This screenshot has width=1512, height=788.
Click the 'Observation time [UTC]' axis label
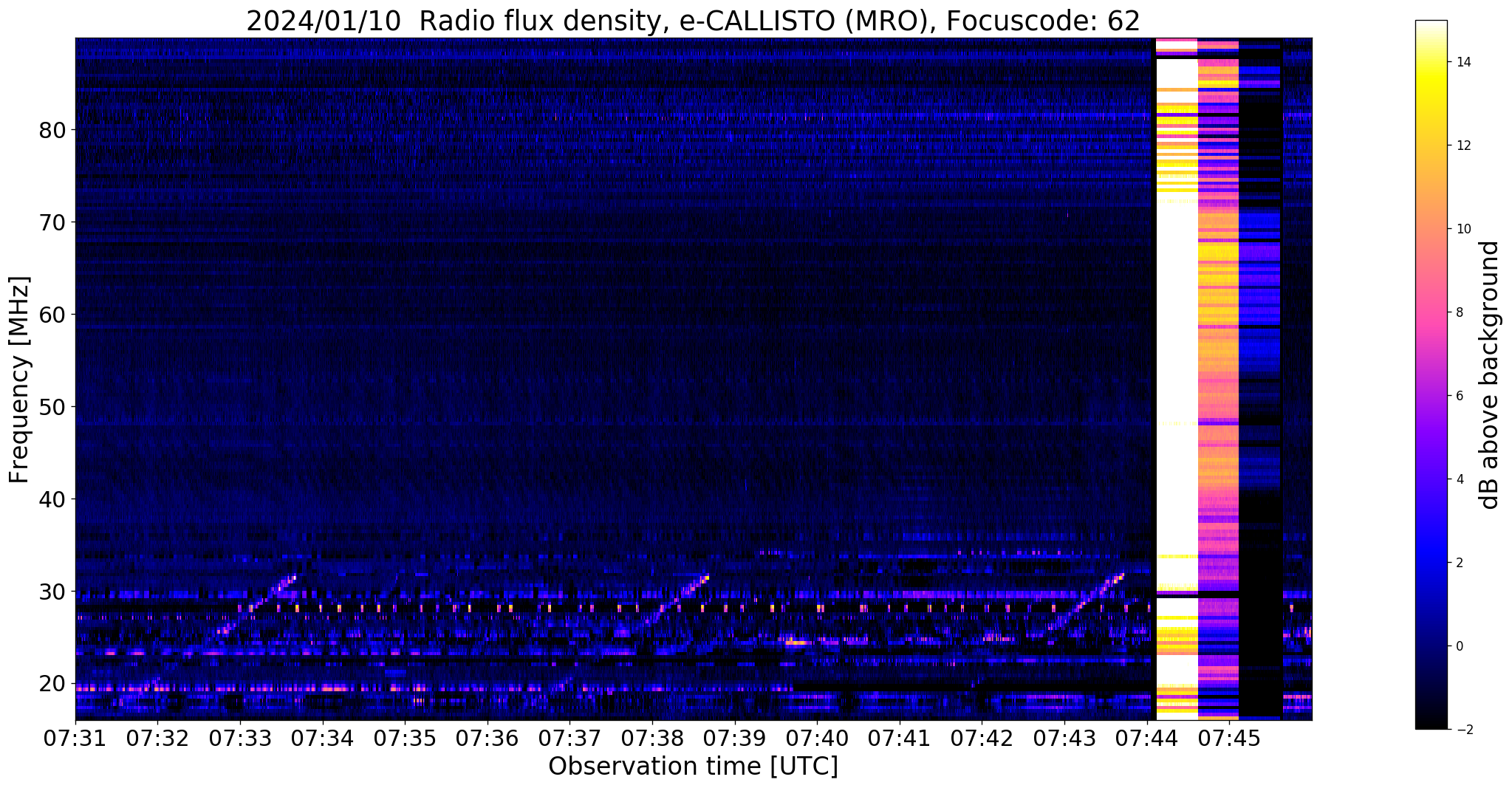pyautogui.click(x=693, y=767)
